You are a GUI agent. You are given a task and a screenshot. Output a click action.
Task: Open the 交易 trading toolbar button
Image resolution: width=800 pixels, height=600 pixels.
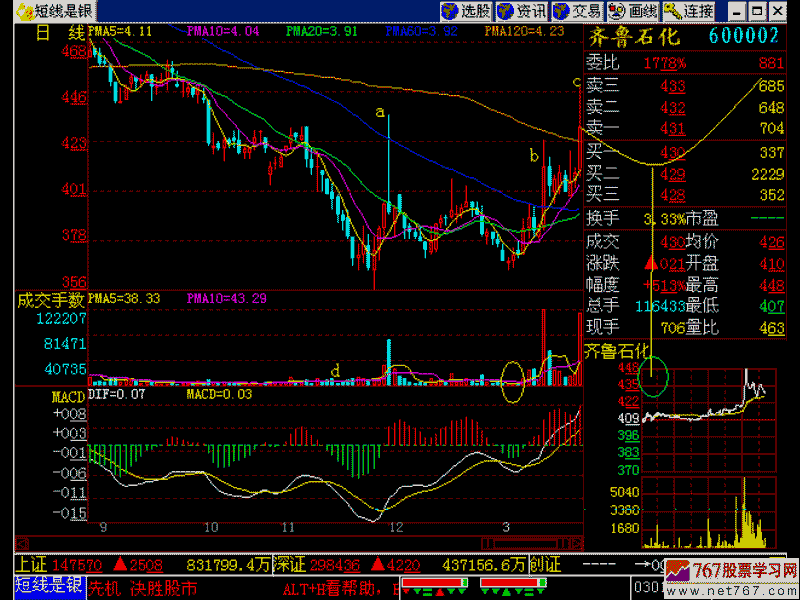click(579, 11)
